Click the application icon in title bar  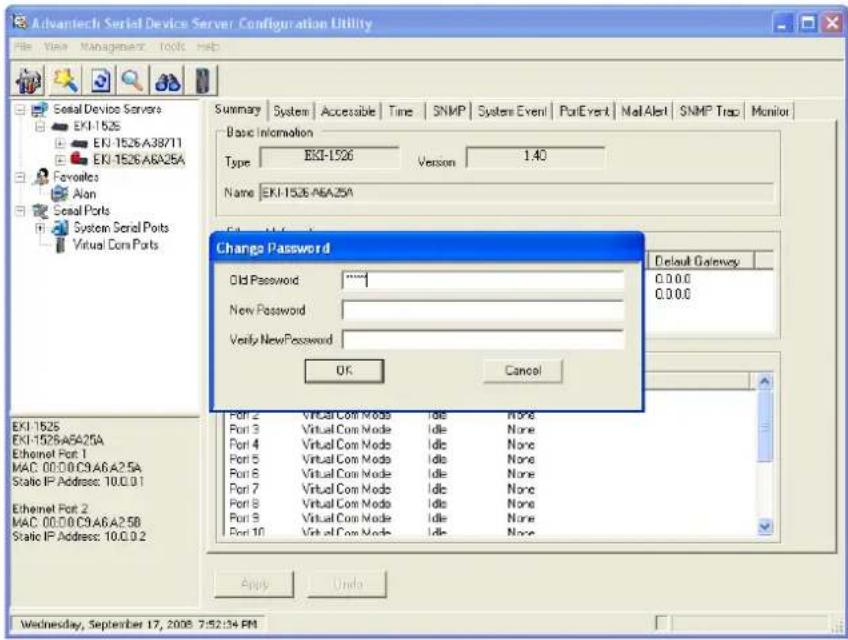21,23
